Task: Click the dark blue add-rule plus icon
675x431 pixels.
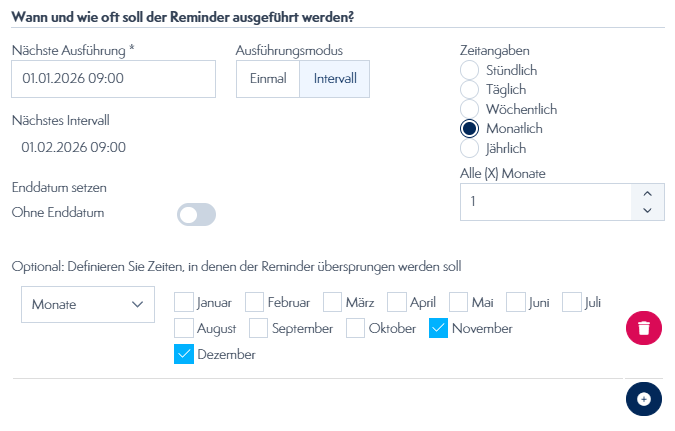Action: 644,398
